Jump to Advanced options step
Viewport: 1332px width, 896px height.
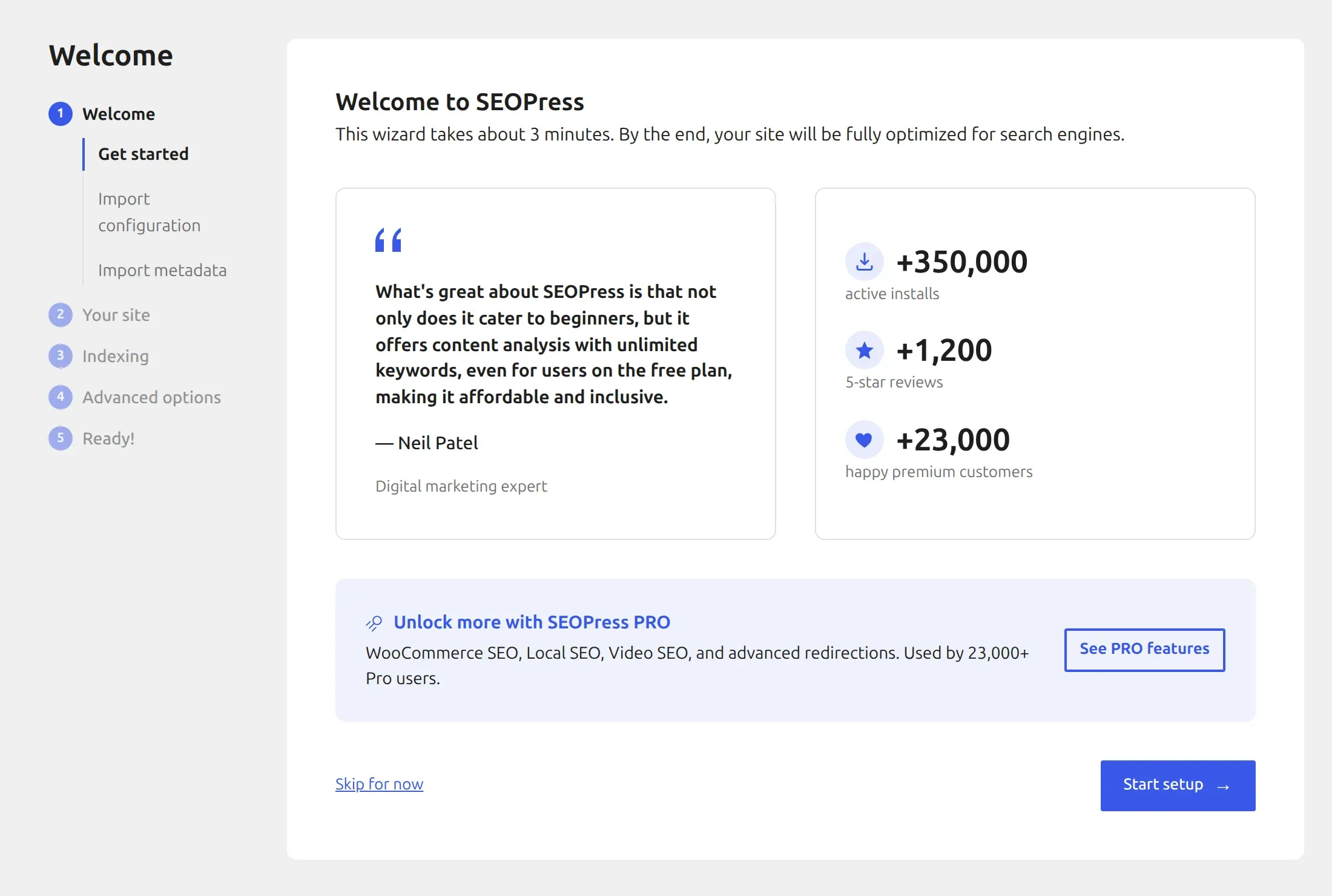pyautogui.click(x=152, y=397)
